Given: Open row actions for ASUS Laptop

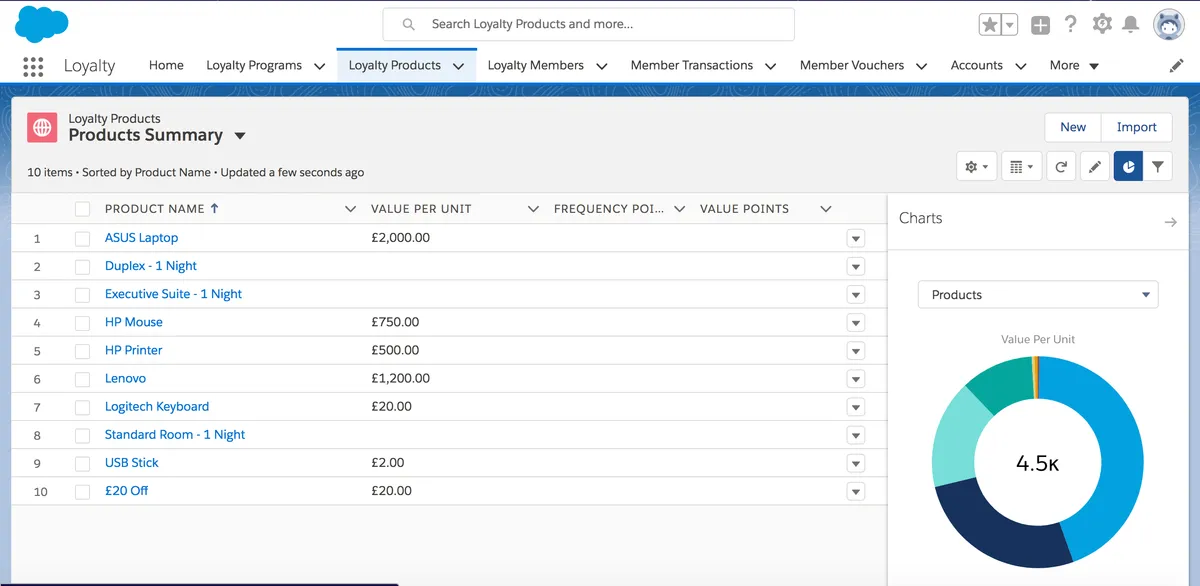Looking at the screenshot, I should point(855,238).
